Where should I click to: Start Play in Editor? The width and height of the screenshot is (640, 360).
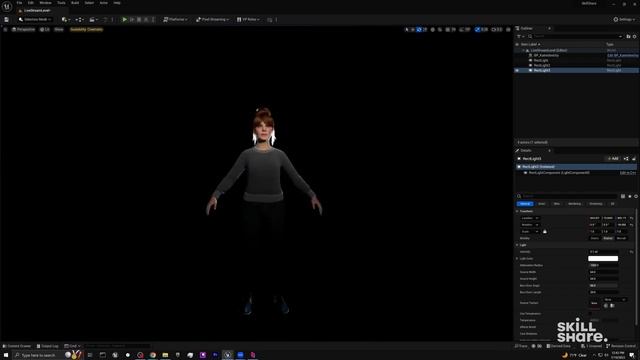click(124, 20)
